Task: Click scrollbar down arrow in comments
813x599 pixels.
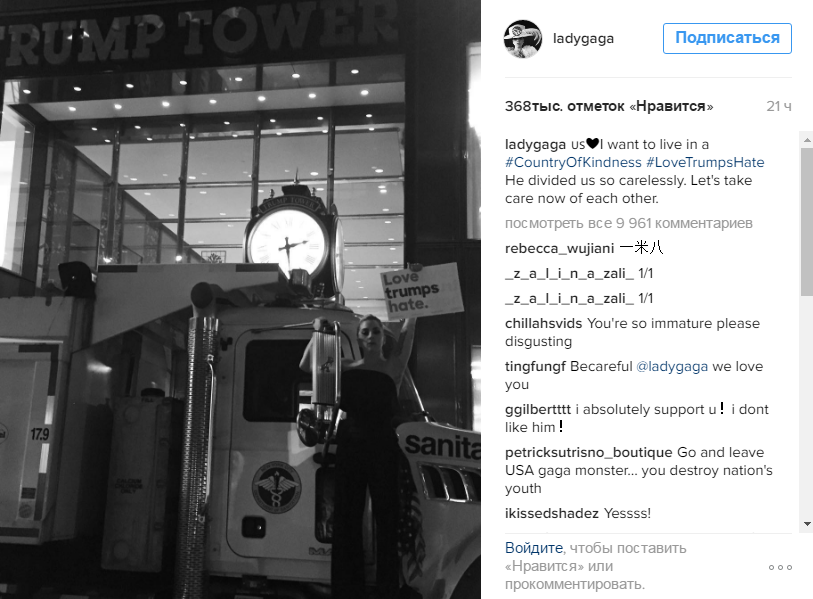Action: coord(807,524)
